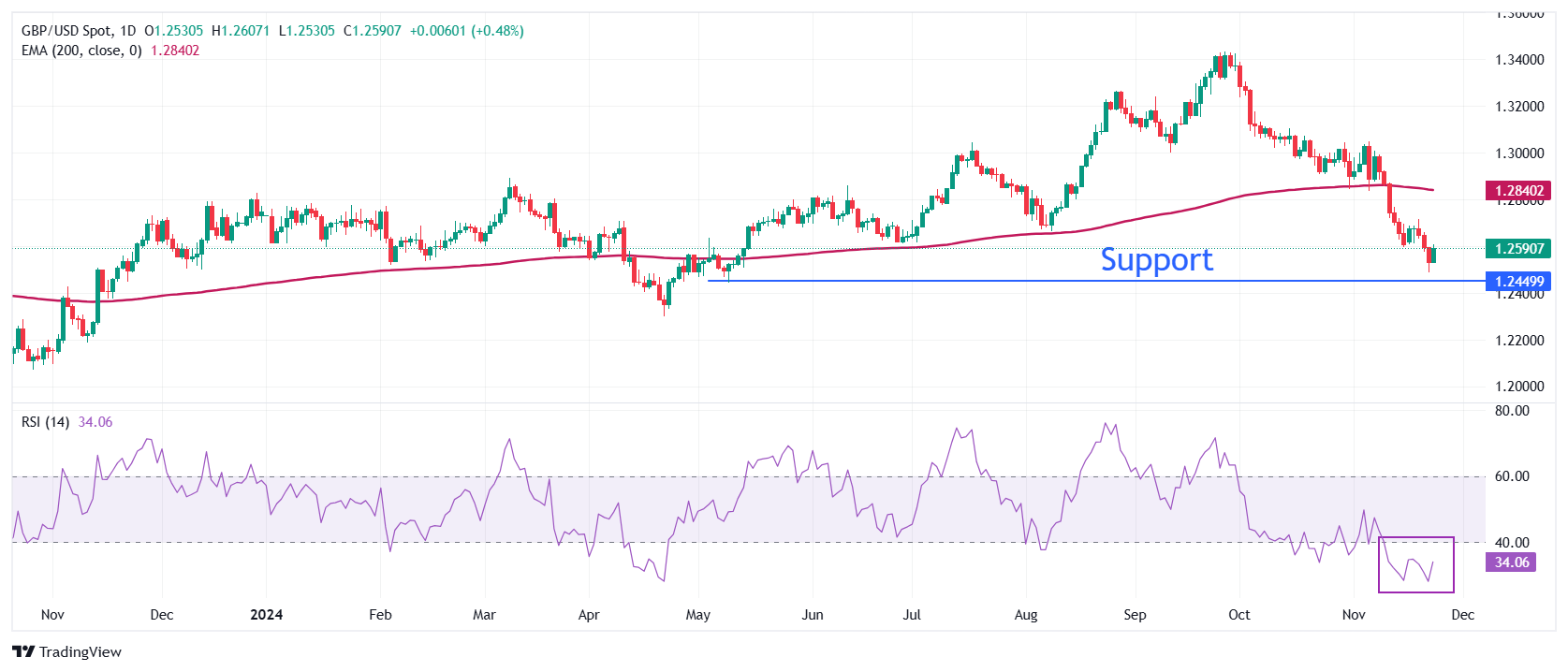Click the green 1.25907 current price tag

[x=1518, y=249]
